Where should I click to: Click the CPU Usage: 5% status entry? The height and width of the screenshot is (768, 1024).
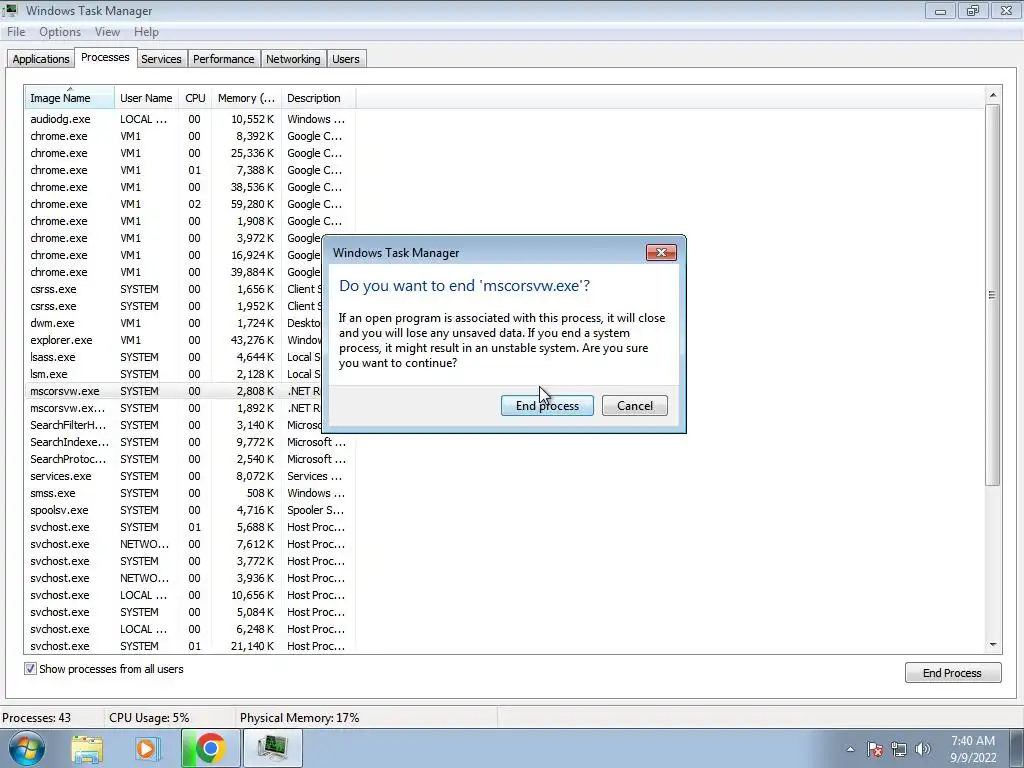pos(149,718)
